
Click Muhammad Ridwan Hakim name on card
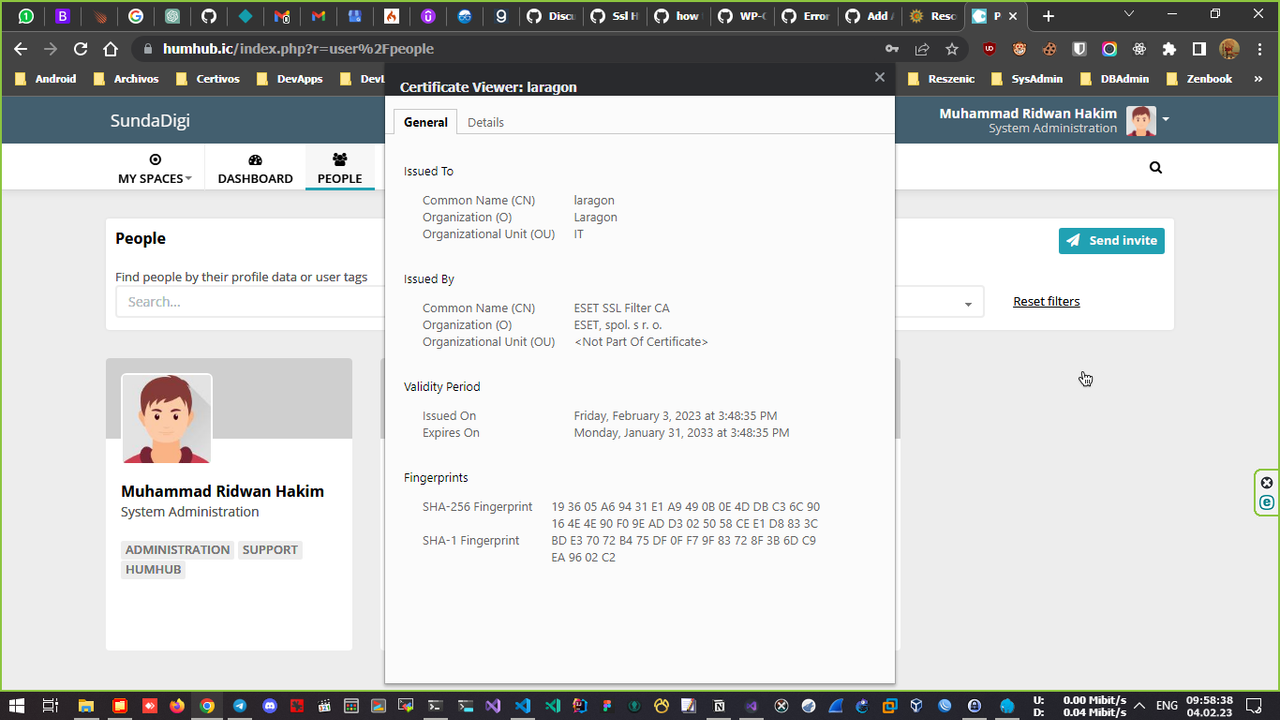[x=222, y=491]
